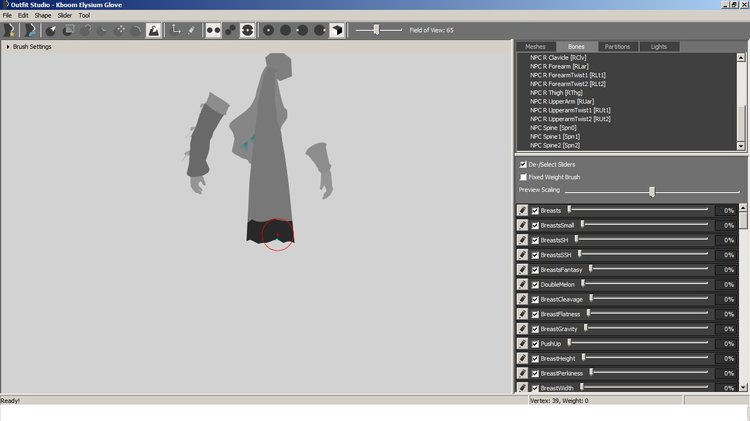Toggle X-Mirror two-dots icon
The width and height of the screenshot is (750, 421).
pyautogui.click(x=213, y=30)
